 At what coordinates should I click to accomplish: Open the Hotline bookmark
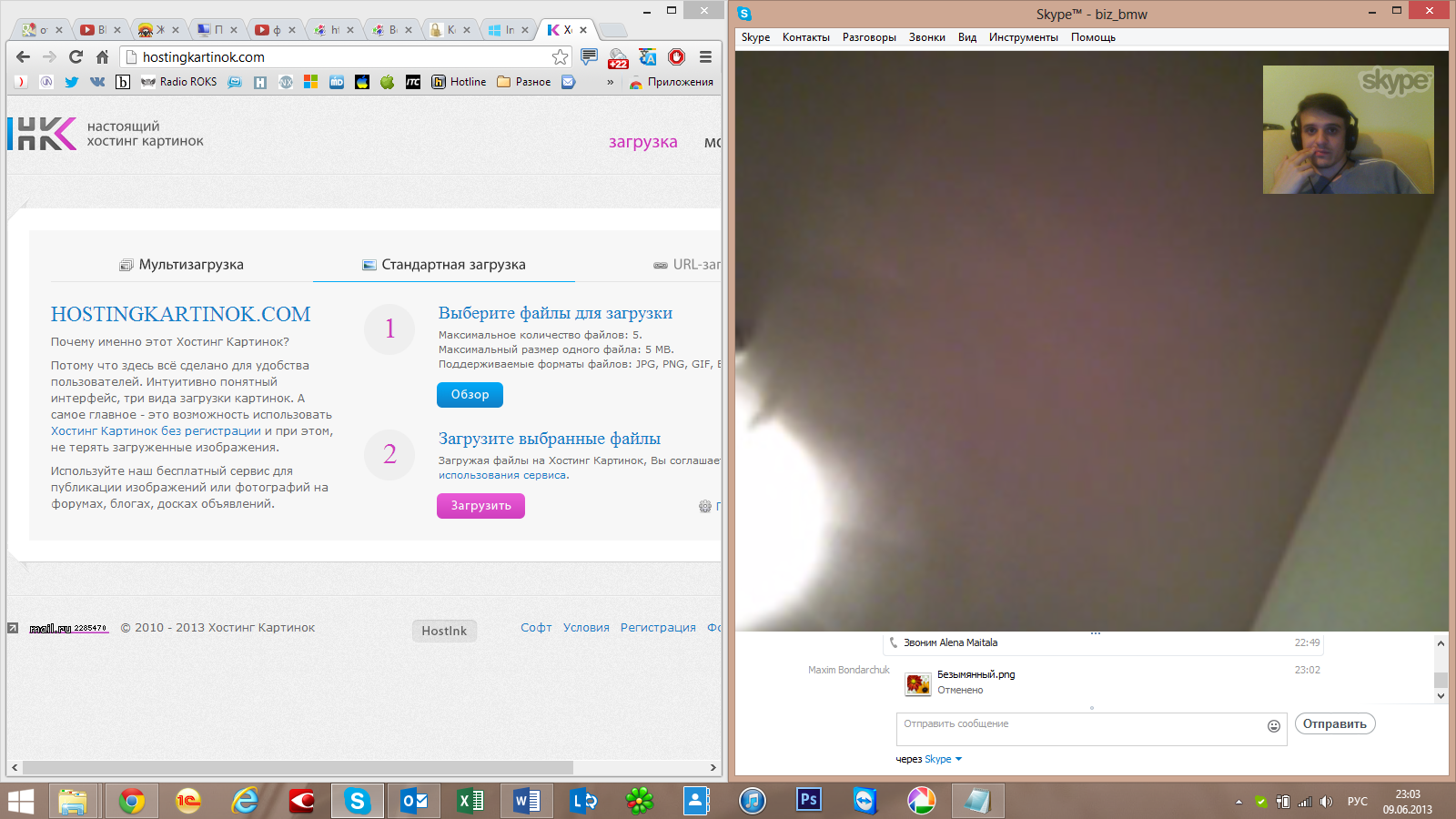point(459,82)
